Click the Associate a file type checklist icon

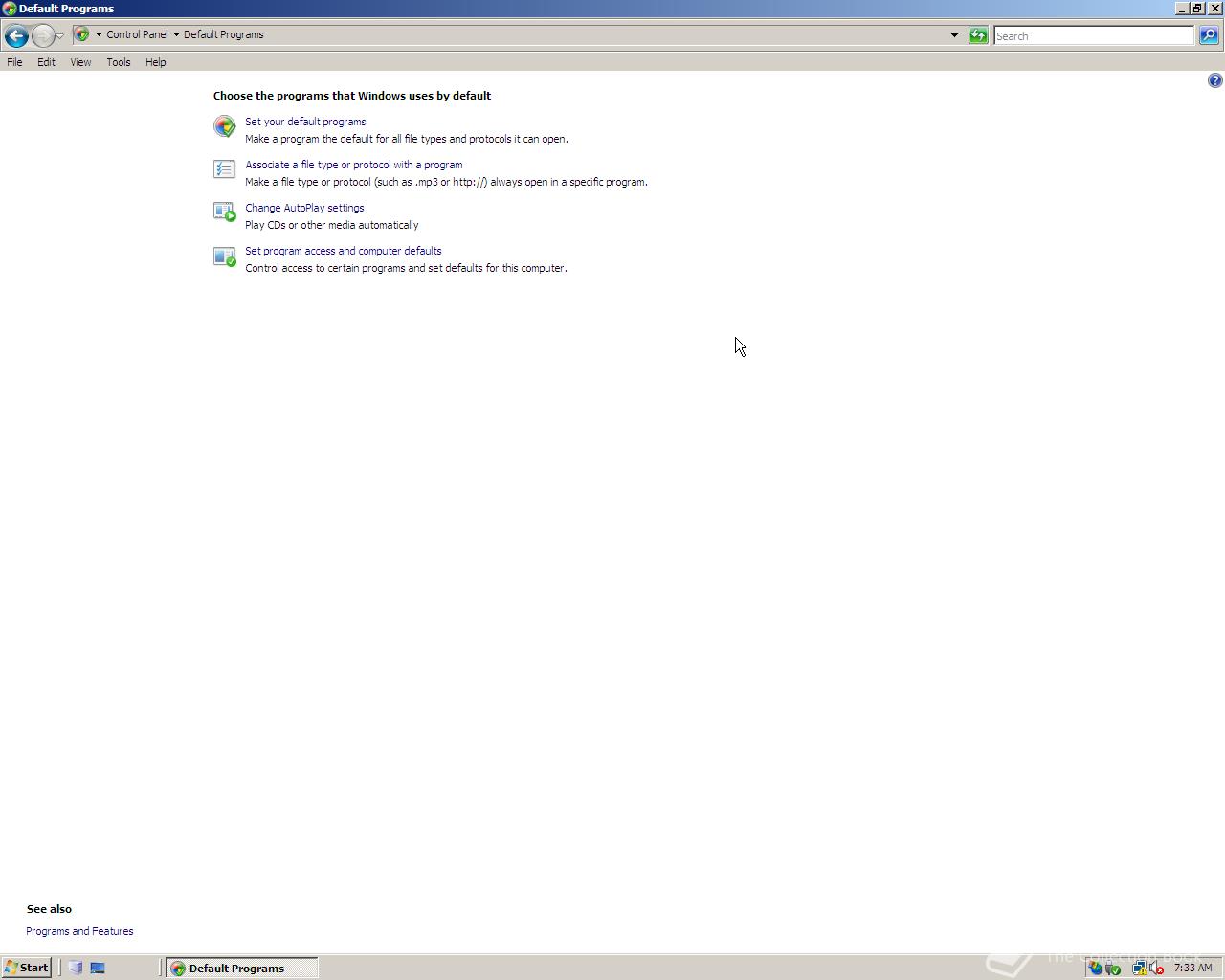click(224, 169)
